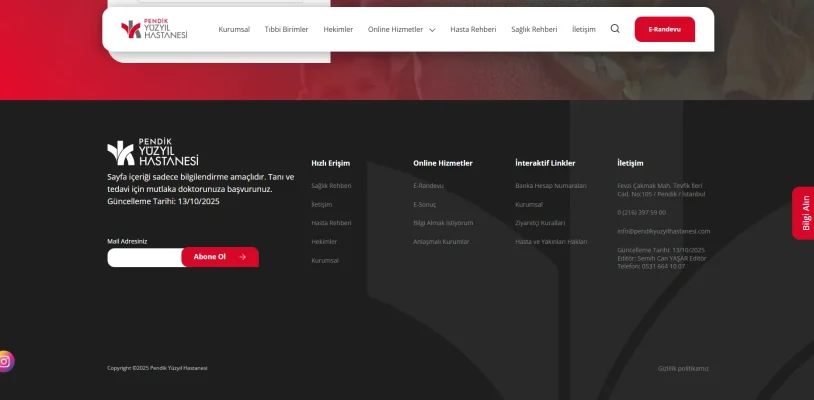Select Tıbbi Birimler in the navbar
The width and height of the screenshot is (814, 400).
click(x=286, y=29)
